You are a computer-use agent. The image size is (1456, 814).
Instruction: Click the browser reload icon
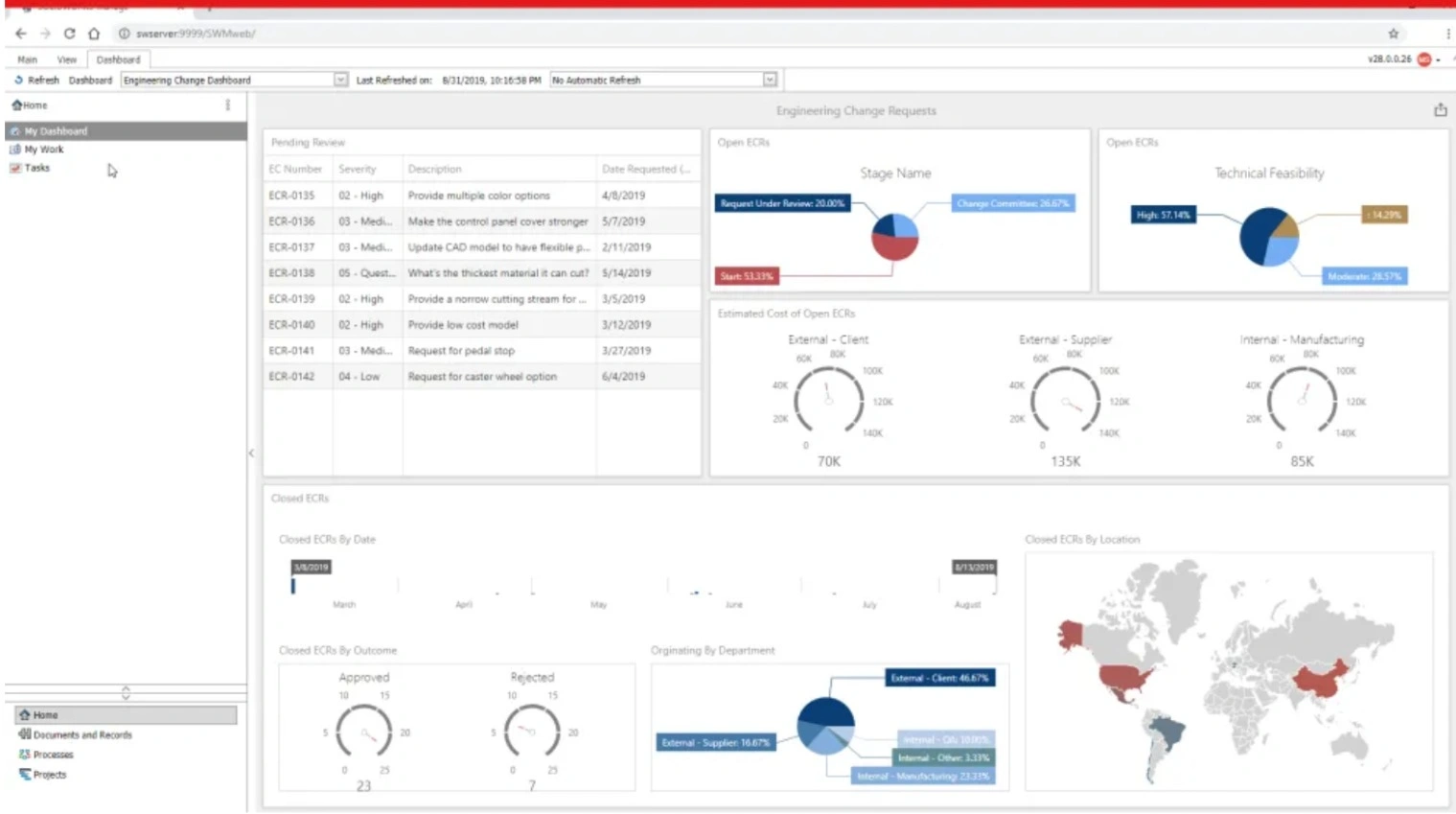coord(69,34)
